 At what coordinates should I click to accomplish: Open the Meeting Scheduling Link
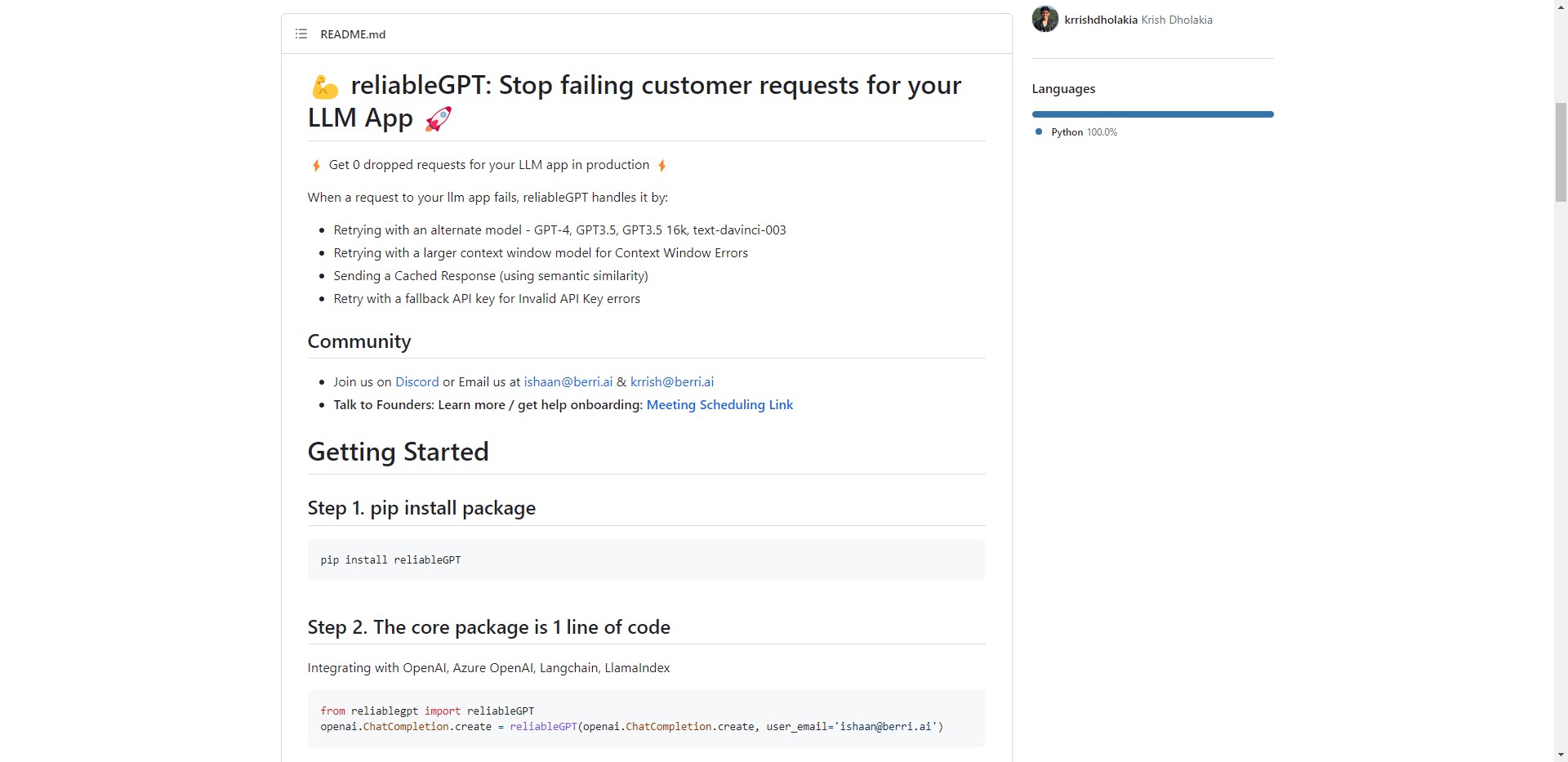coord(719,405)
